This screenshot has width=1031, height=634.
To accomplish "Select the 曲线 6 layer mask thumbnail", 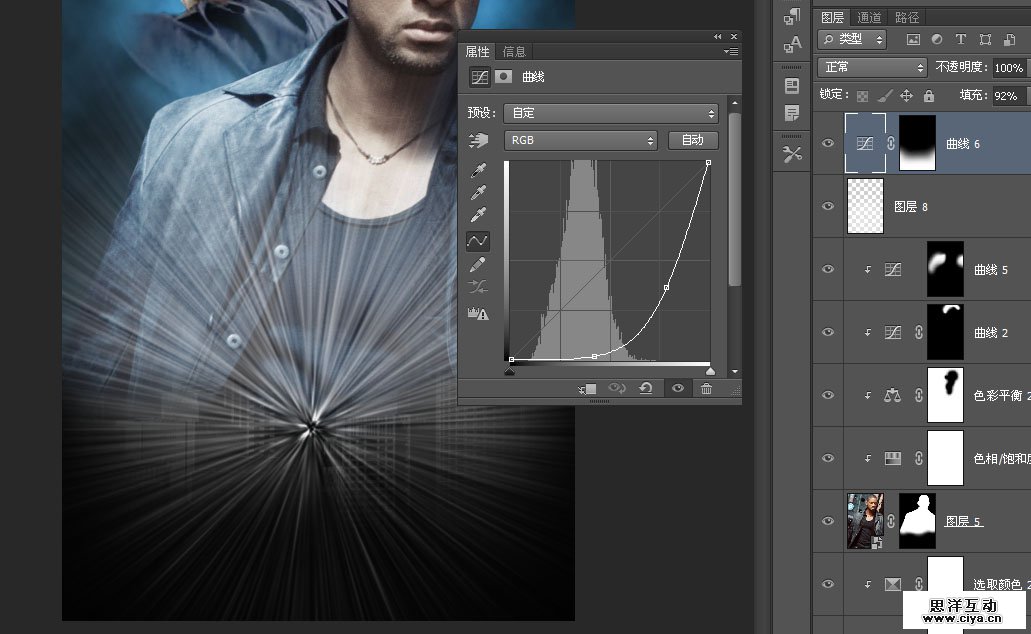I will coord(917,143).
